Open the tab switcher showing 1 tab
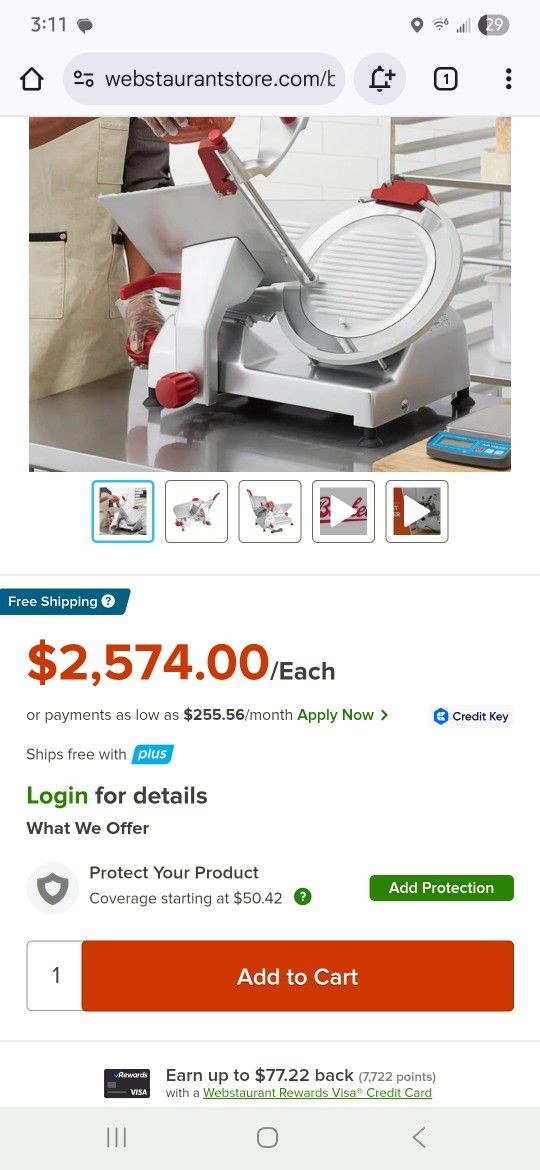This screenshot has width=540, height=1170. [445, 79]
